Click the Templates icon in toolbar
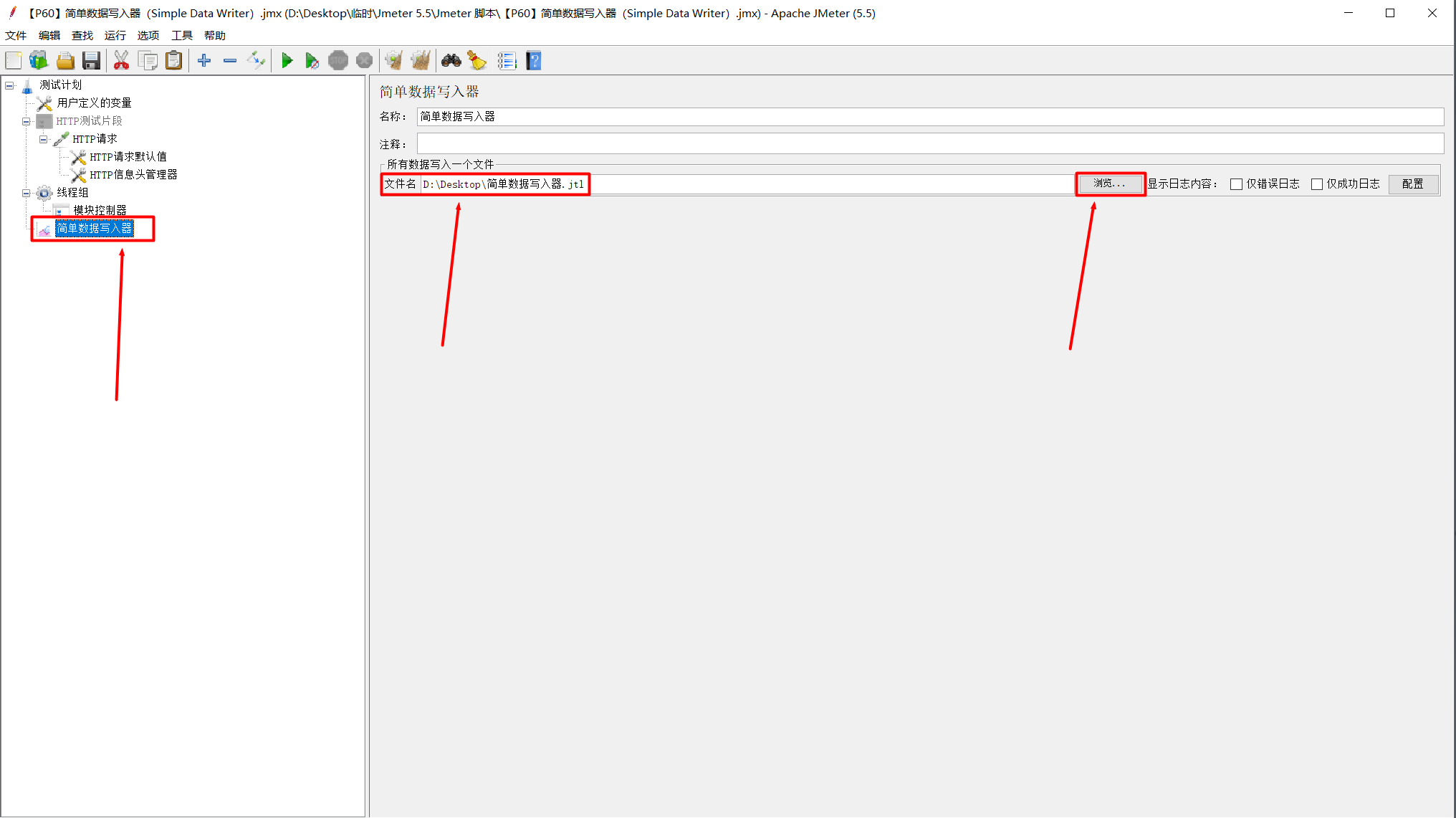This screenshot has width=1456, height=818. tap(39, 61)
